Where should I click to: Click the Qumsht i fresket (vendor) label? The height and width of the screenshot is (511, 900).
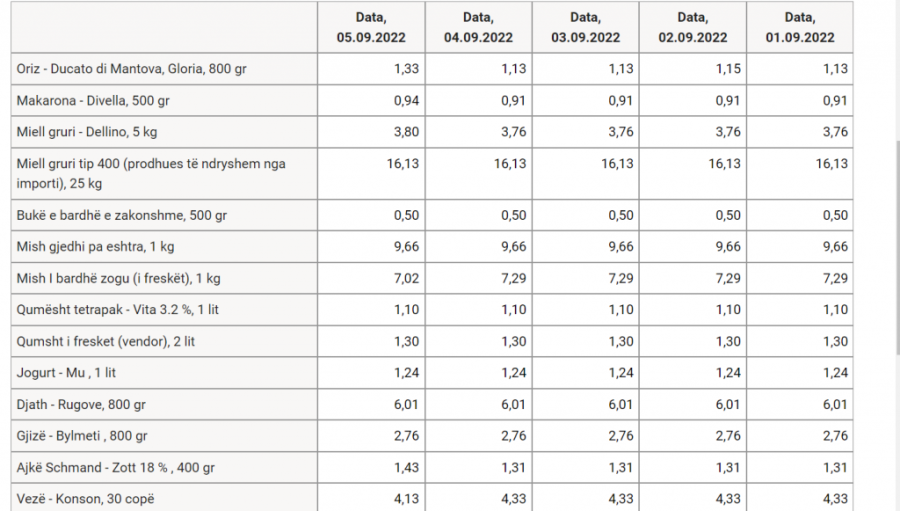106,342
